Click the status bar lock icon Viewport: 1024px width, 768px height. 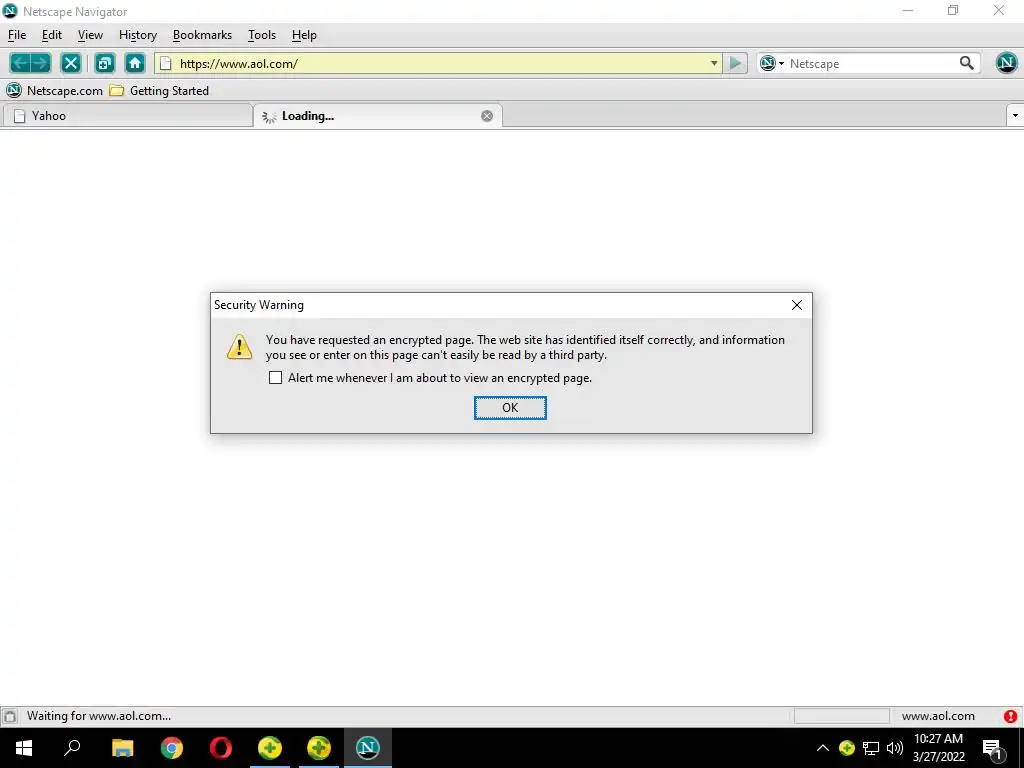click(10, 716)
